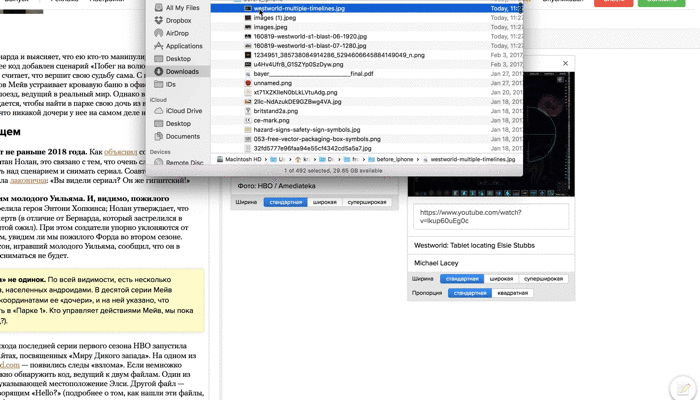700x400 pixels.
Task: Select file hazard-signs-safety-sign-symbols.jpg
Action: coord(307,129)
